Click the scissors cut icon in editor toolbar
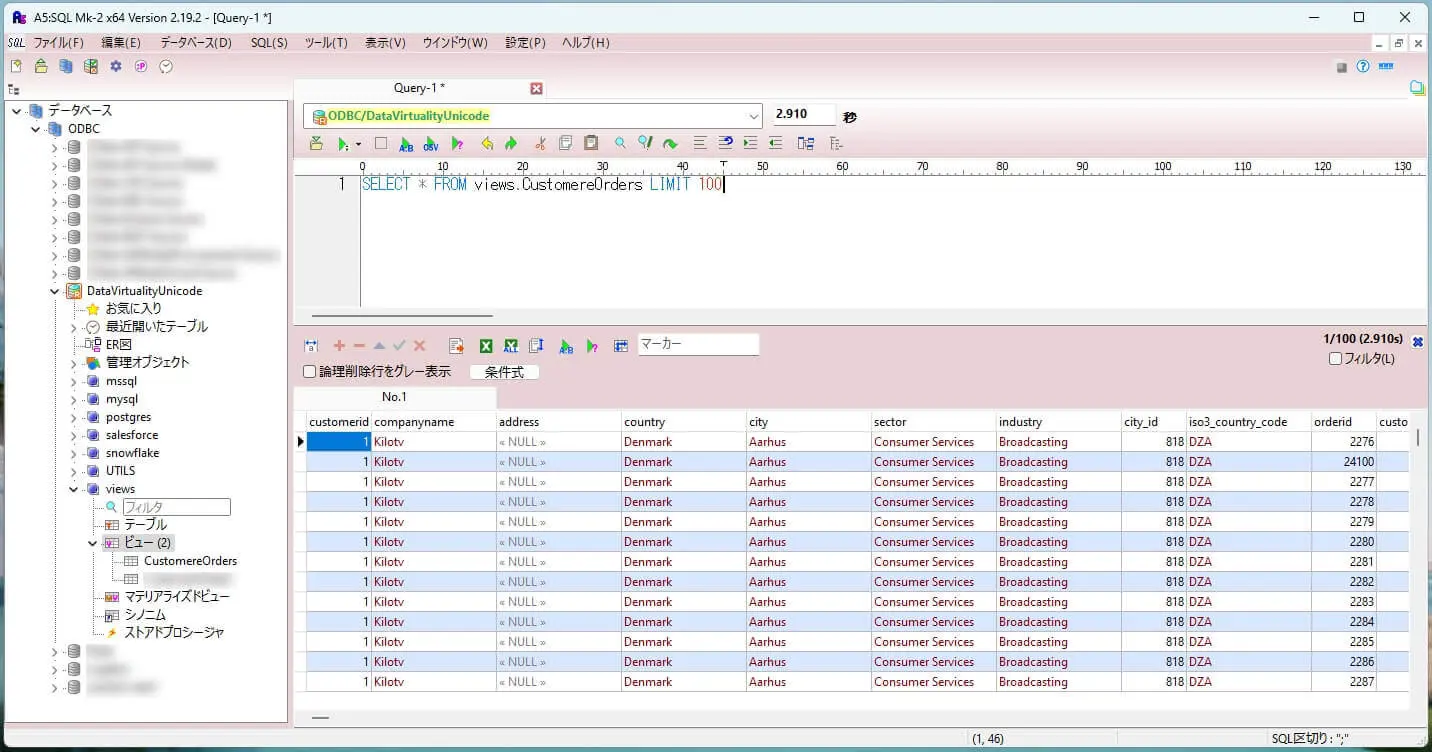Viewport: 1432px width, 752px height. pyautogui.click(x=540, y=144)
